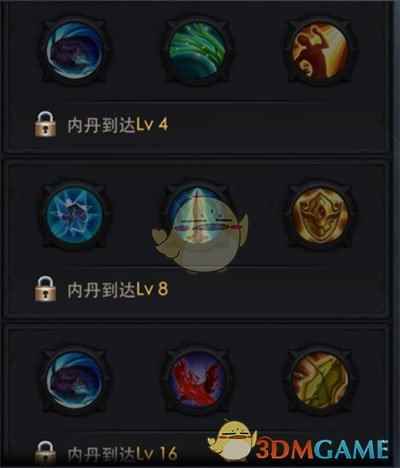Click the 3DMGAME watermark logo text
This screenshot has width=400, height=468.
(x=322, y=449)
